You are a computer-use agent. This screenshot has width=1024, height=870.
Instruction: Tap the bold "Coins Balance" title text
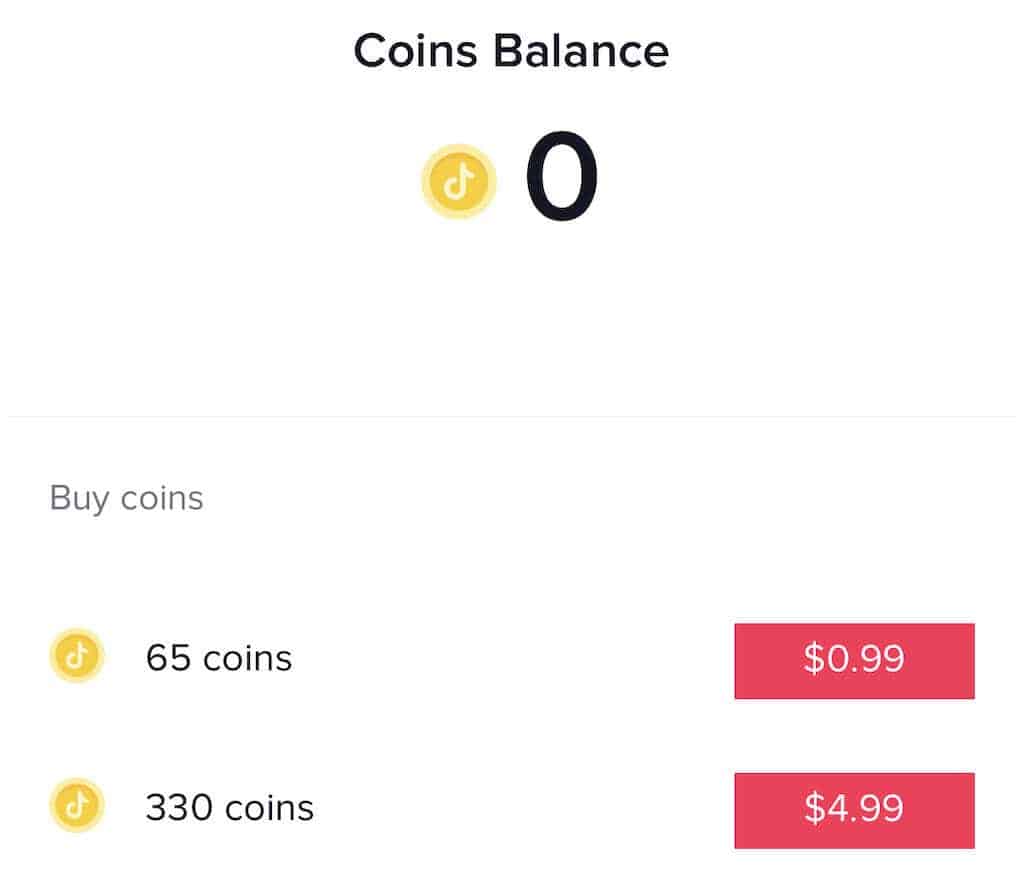coord(511,52)
